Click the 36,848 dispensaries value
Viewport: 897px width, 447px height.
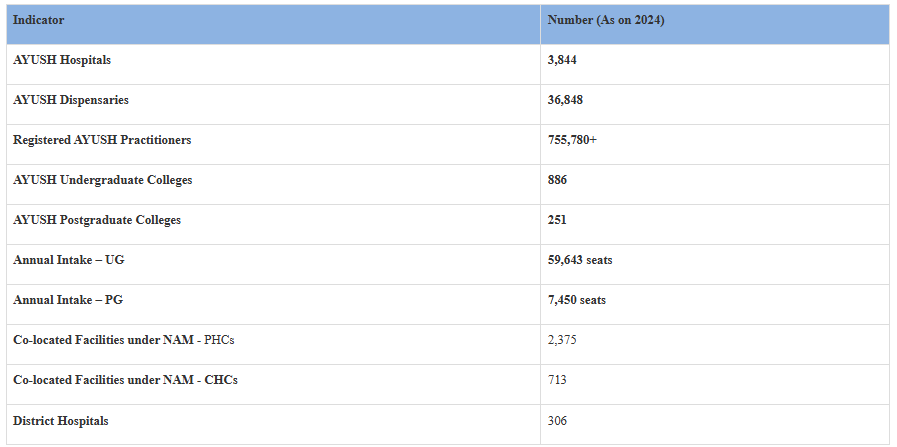pos(565,100)
